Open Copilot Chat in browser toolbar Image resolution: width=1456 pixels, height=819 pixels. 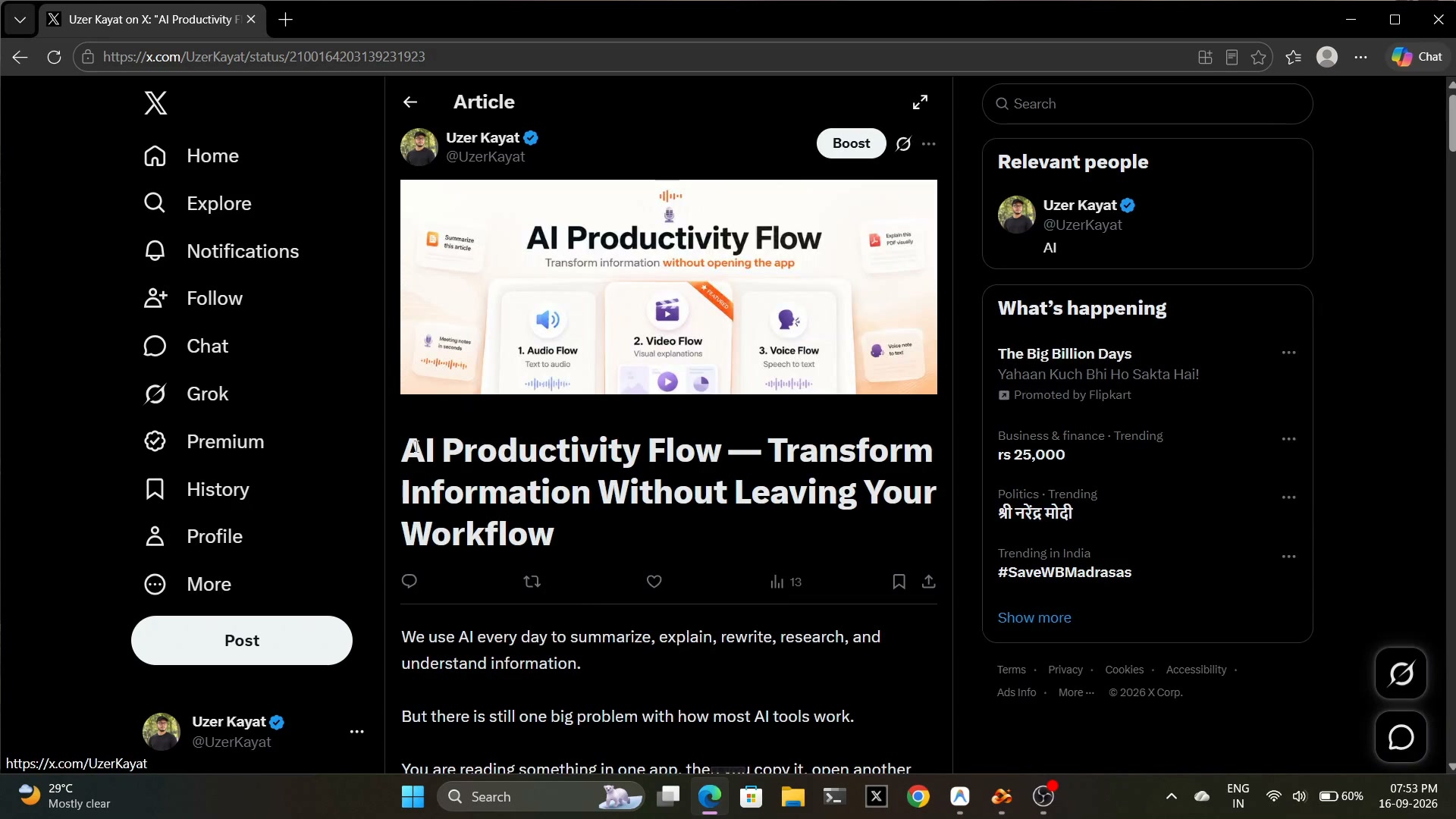pos(1417,57)
